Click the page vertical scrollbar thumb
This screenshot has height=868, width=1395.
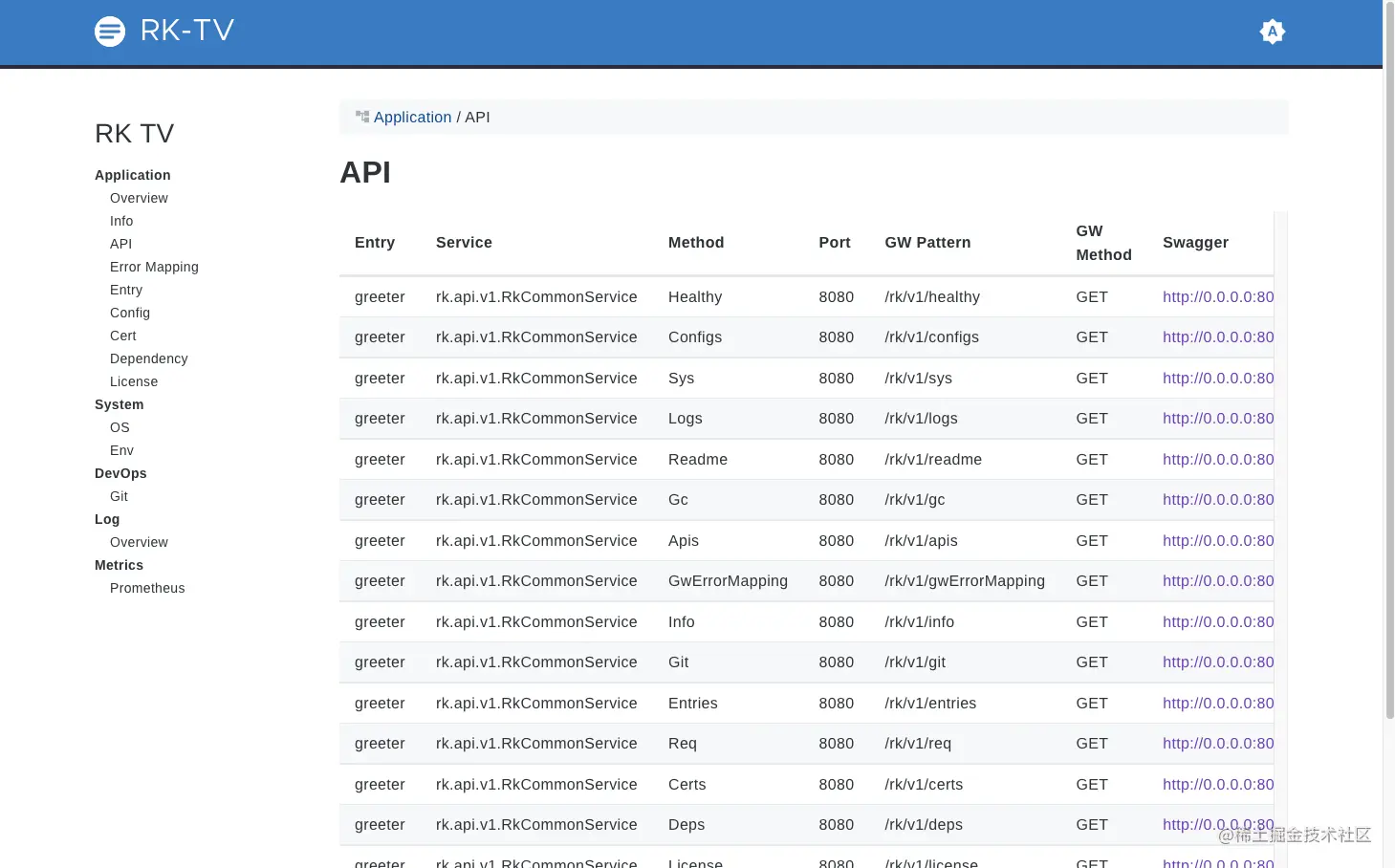coord(1389,360)
